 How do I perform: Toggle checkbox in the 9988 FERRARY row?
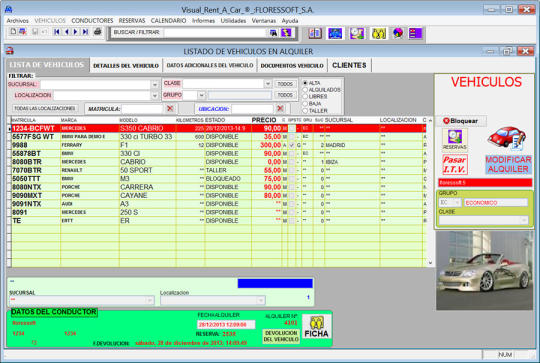292,145
